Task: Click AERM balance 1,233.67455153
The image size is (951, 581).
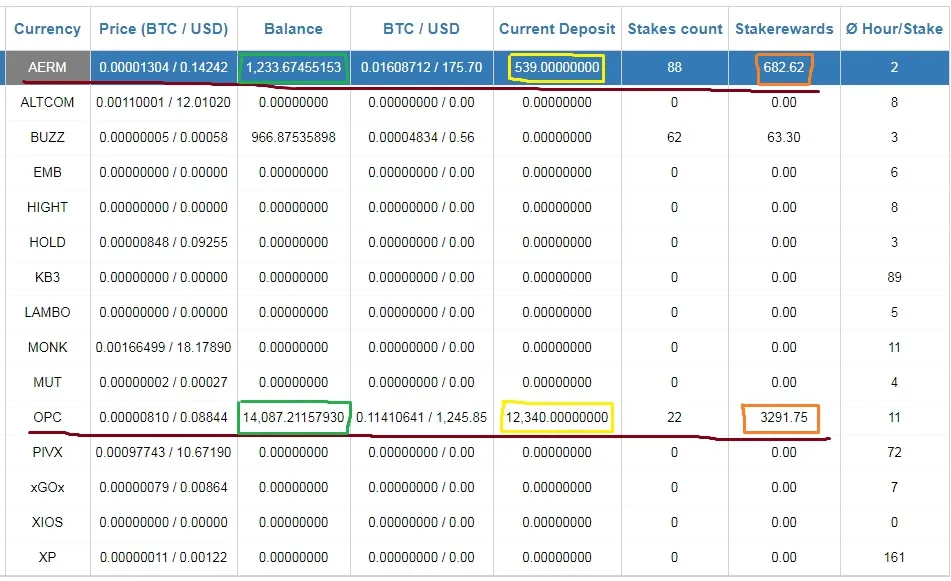Action: pyautogui.click(x=294, y=67)
